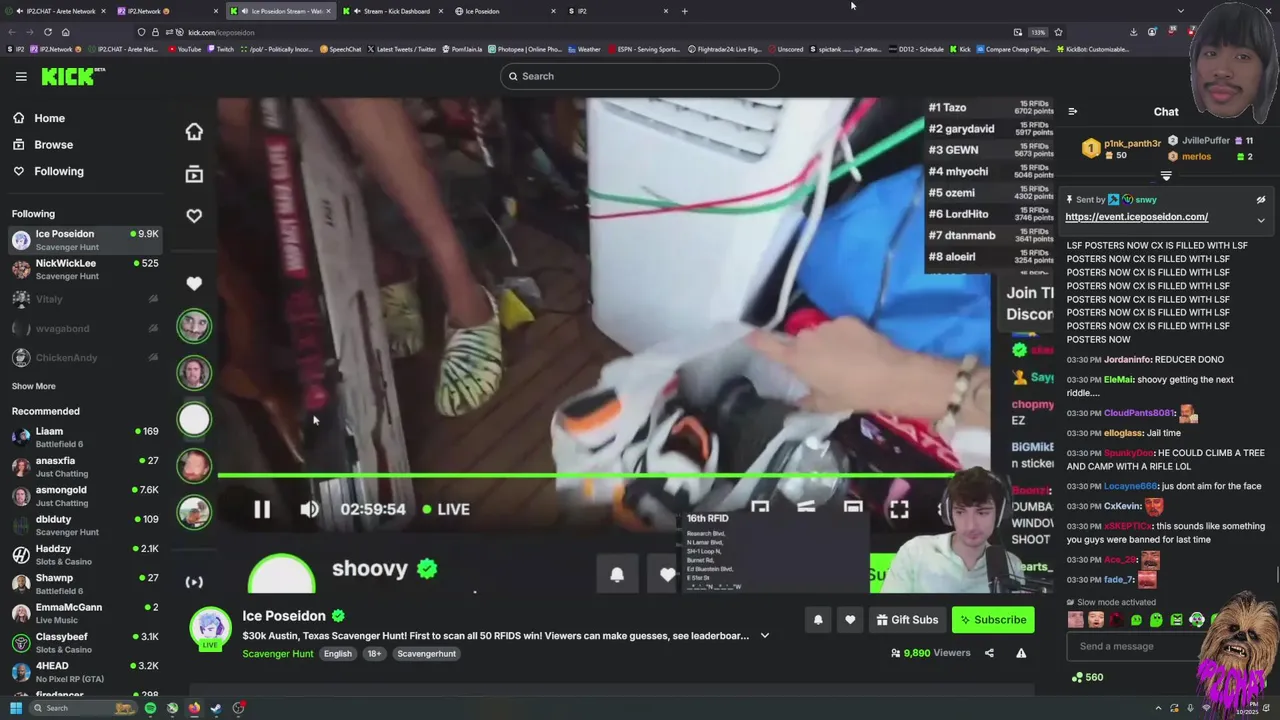The image size is (1280, 720).
Task: Expand pinned message with chevron
Action: 1261,220
